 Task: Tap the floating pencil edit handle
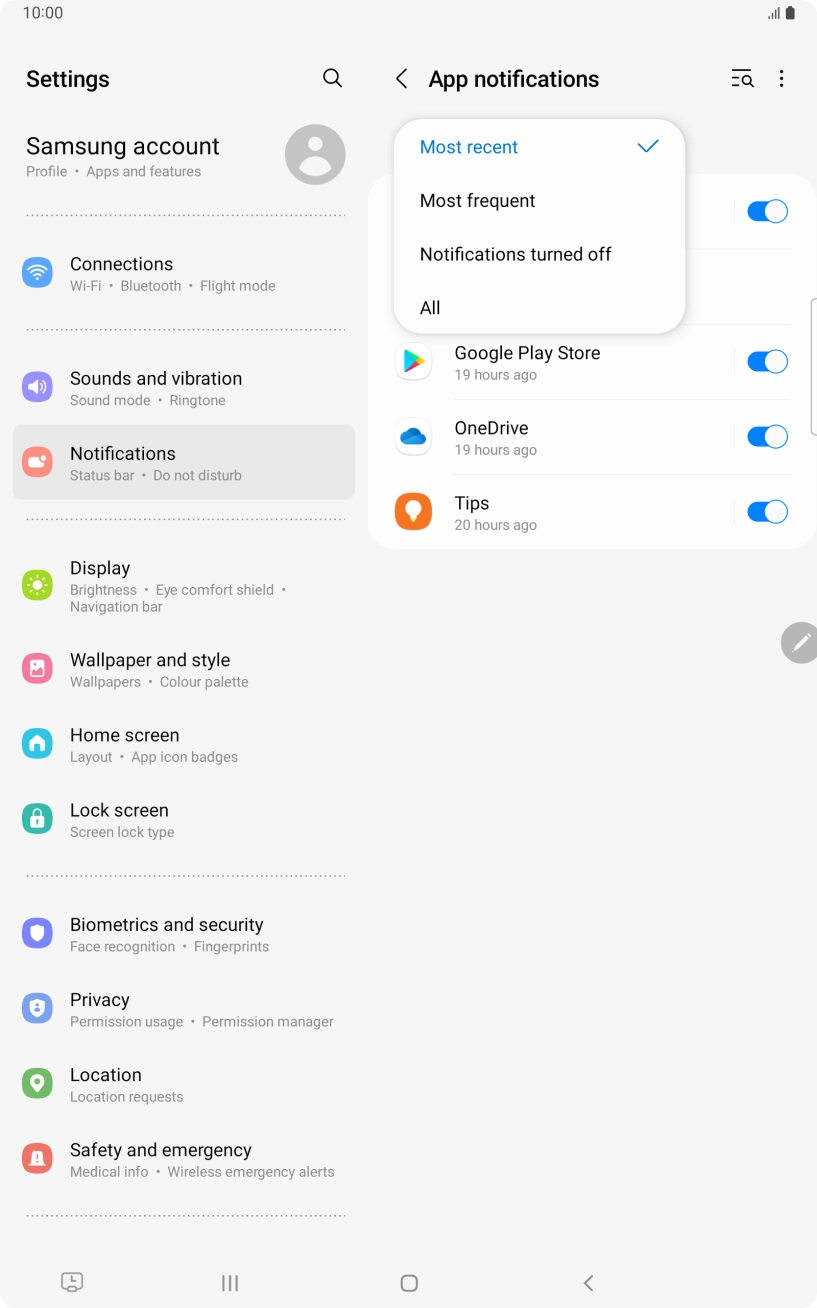tap(799, 643)
